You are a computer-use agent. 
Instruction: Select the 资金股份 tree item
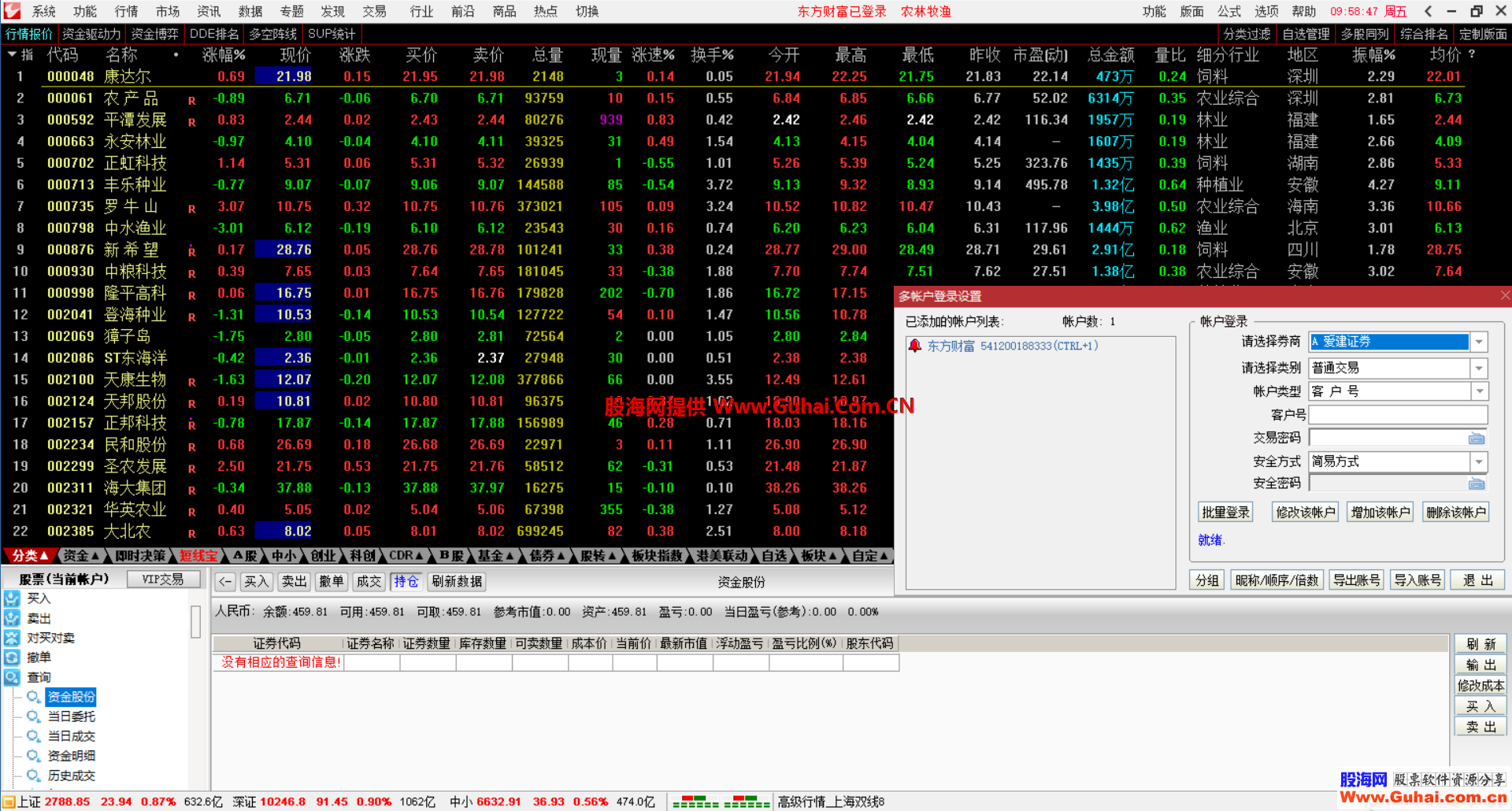(71, 697)
